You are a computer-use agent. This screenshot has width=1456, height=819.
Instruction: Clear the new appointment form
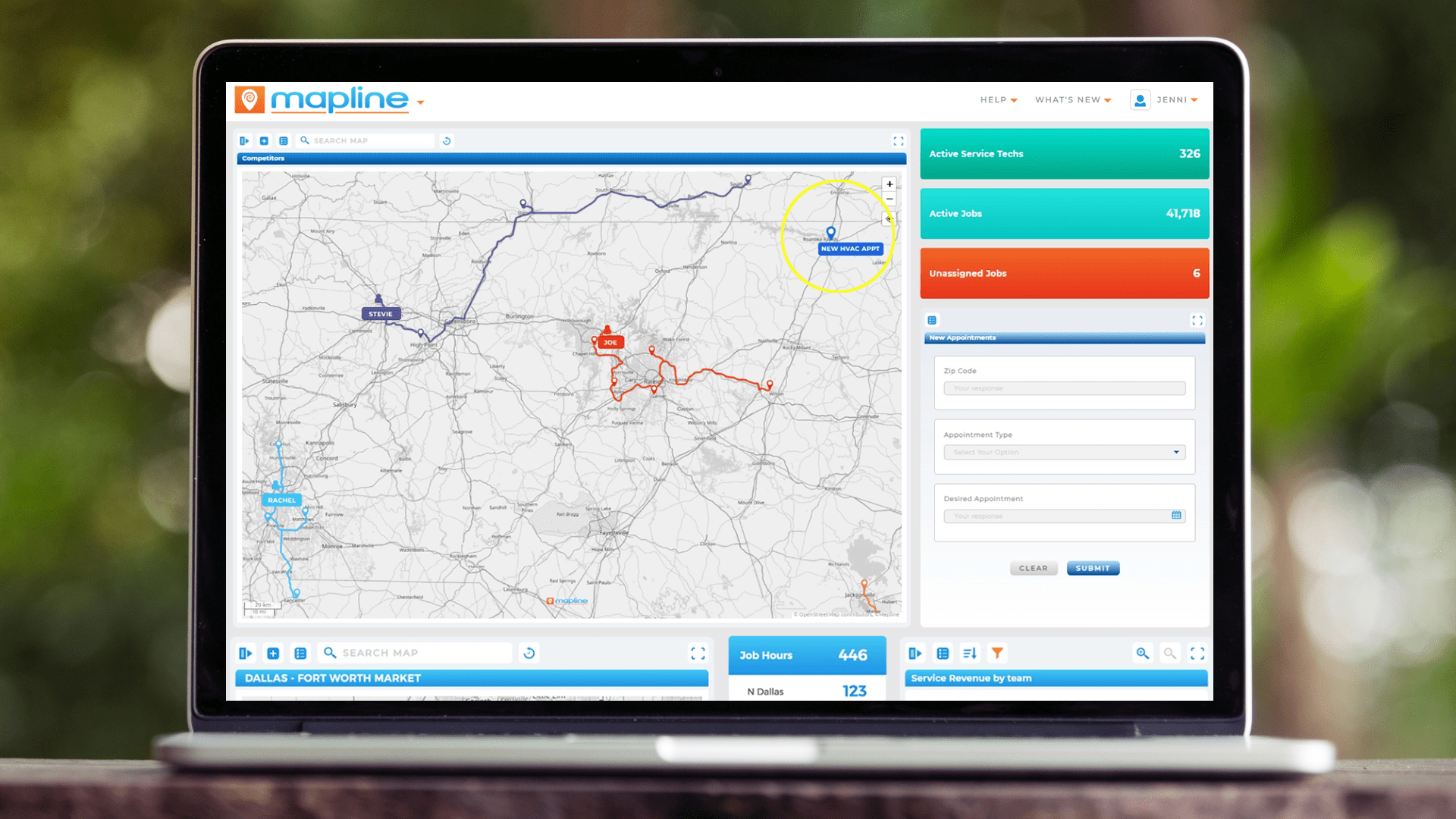[x=1034, y=568]
